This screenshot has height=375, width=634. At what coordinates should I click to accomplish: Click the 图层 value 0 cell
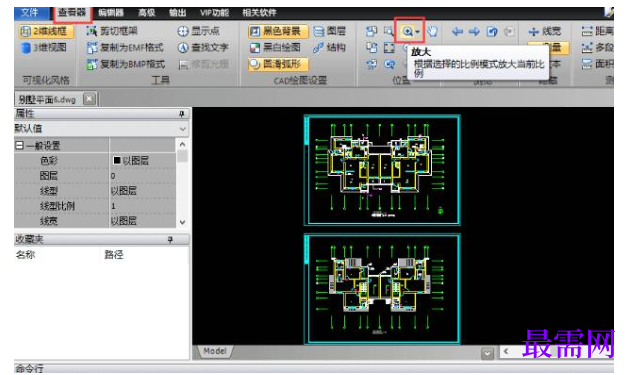pos(142,176)
